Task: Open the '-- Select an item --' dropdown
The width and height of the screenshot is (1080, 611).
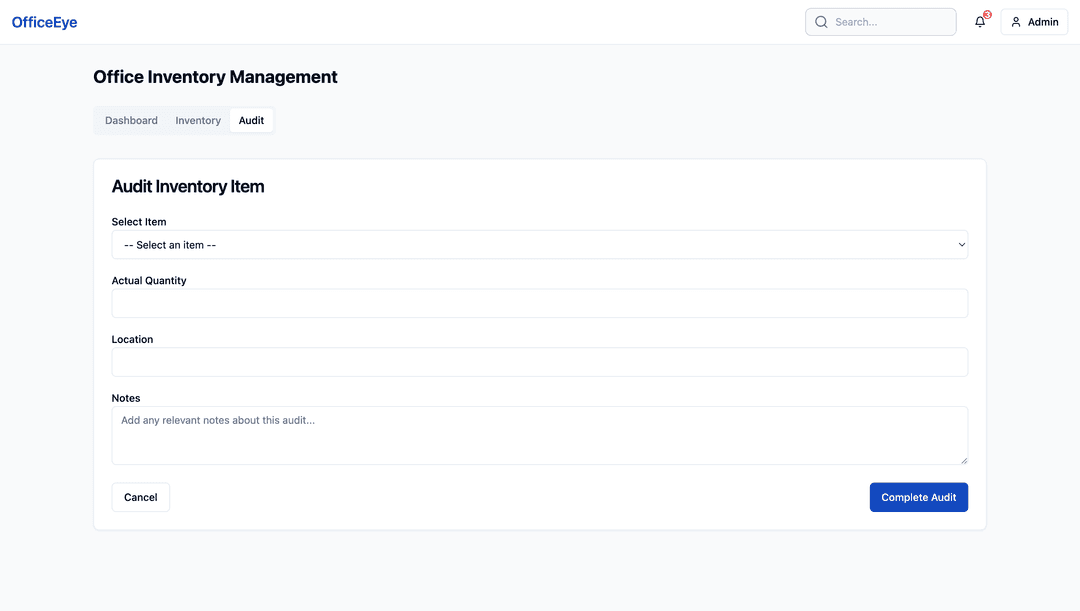Action: tap(540, 244)
